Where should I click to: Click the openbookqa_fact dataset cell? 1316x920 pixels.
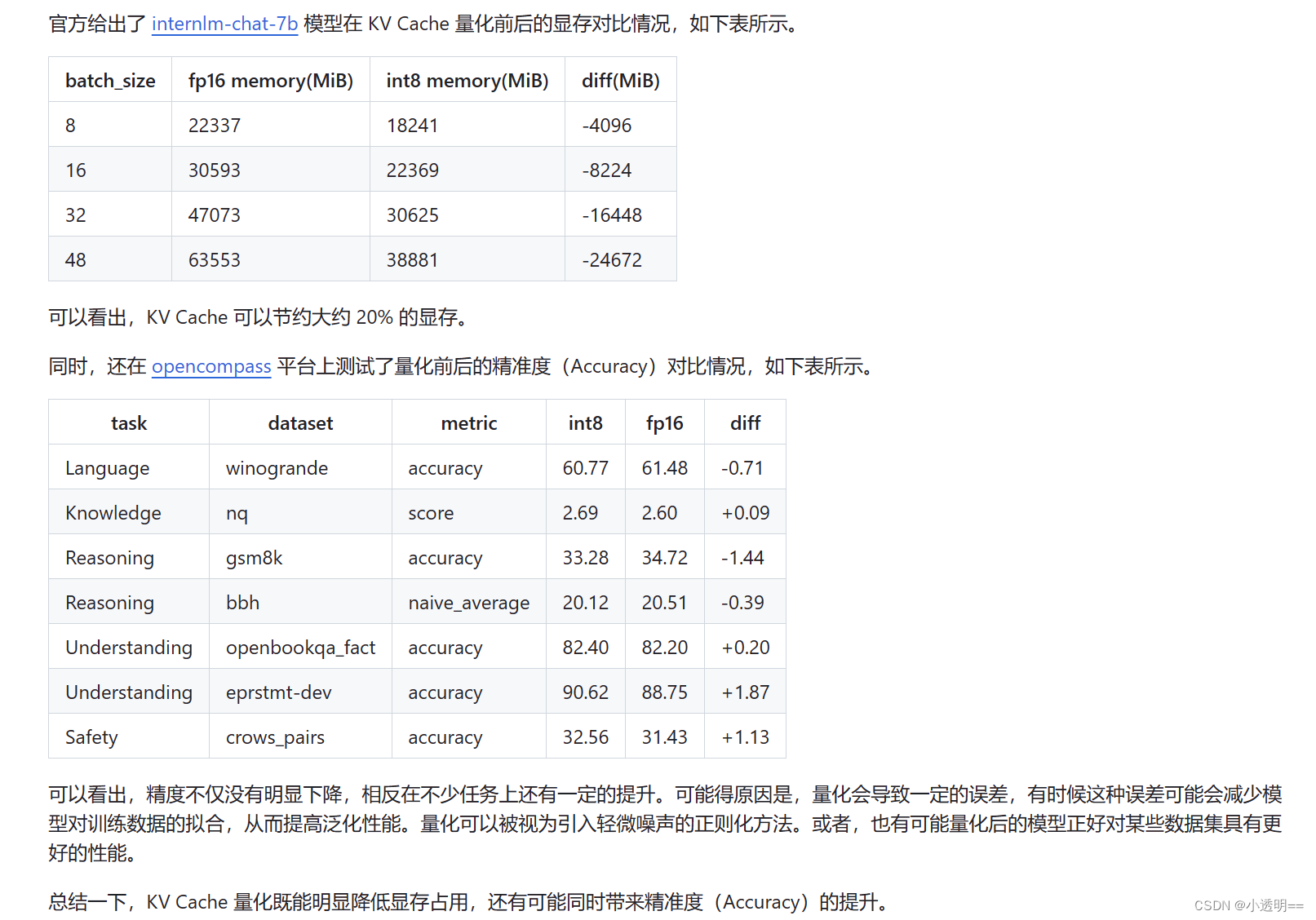(x=300, y=647)
